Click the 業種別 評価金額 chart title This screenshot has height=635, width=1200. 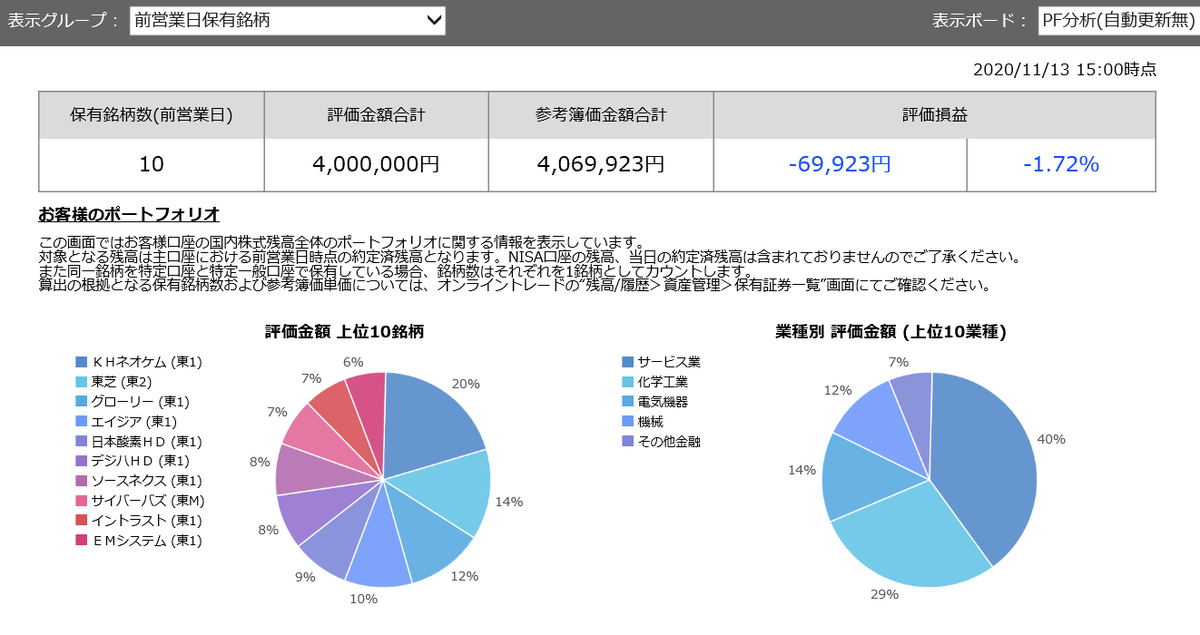pyautogui.click(x=891, y=331)
